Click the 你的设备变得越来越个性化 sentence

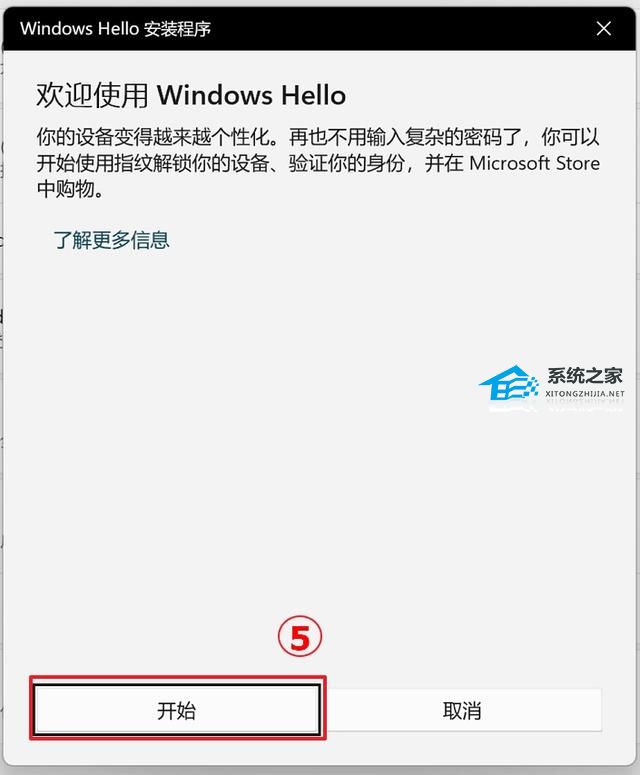[153, 137]
